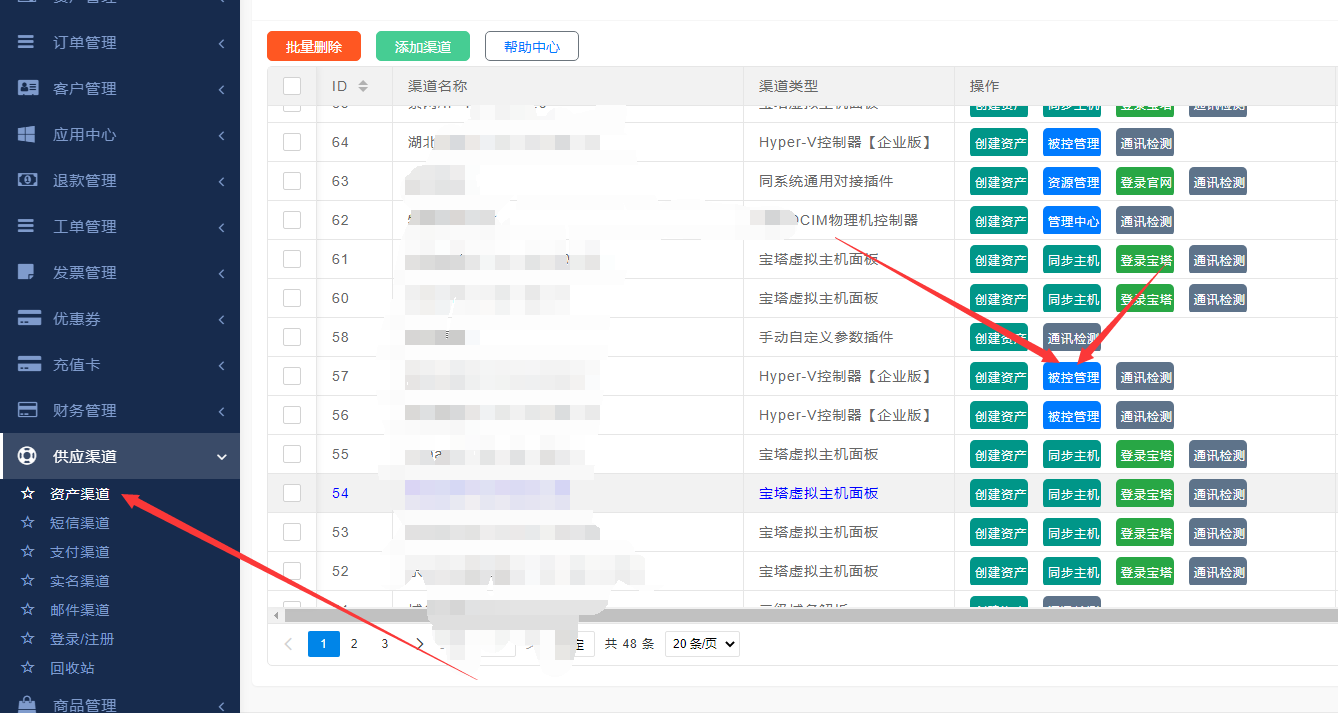This screenshot has width=1338, height=713.
Task: Click the 财务管理 credit card icon
Action: [28, 410]
